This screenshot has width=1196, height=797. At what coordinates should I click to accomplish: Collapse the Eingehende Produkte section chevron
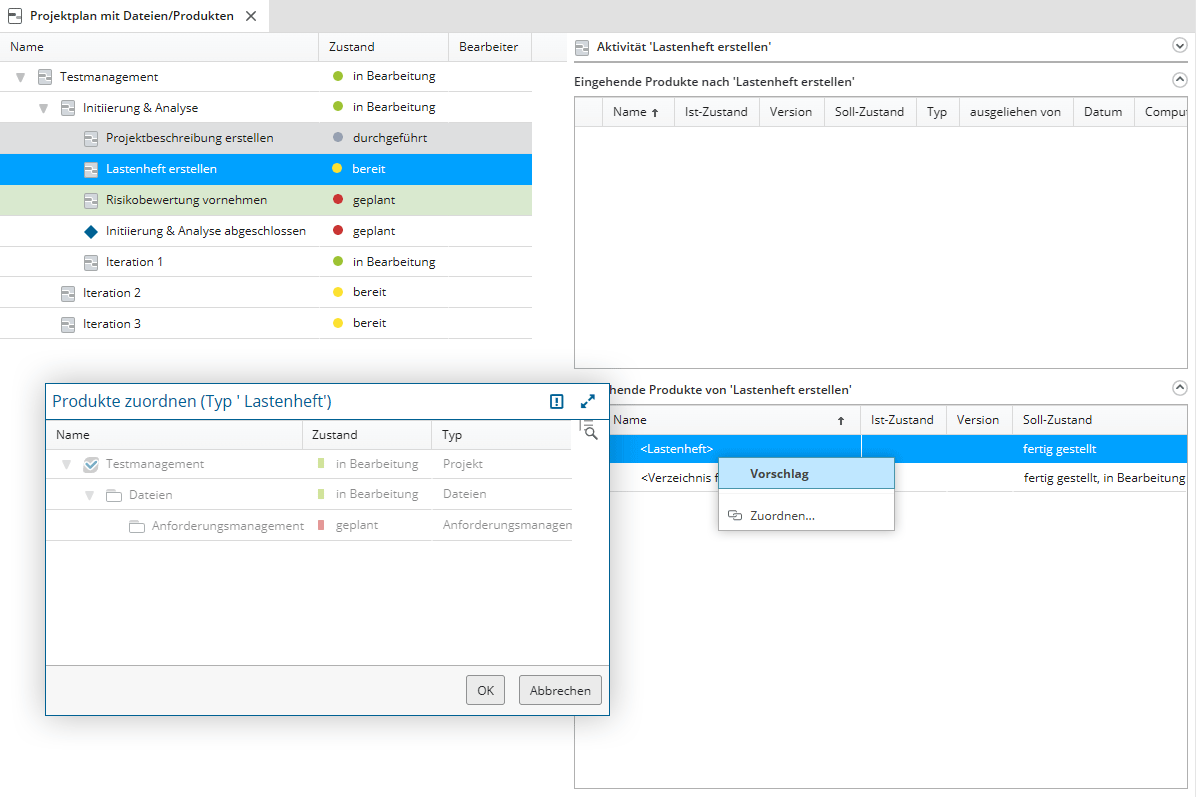click(1179, 80)
